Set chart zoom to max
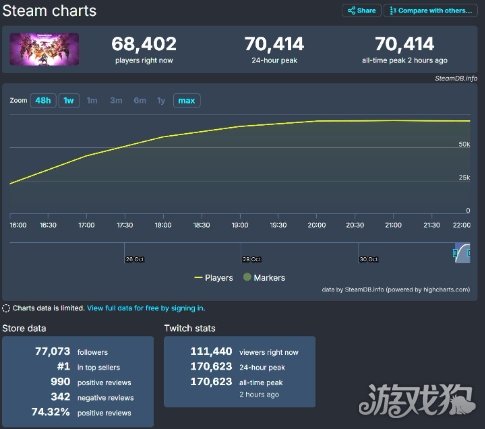485x429 pixels. click(187, 100)
